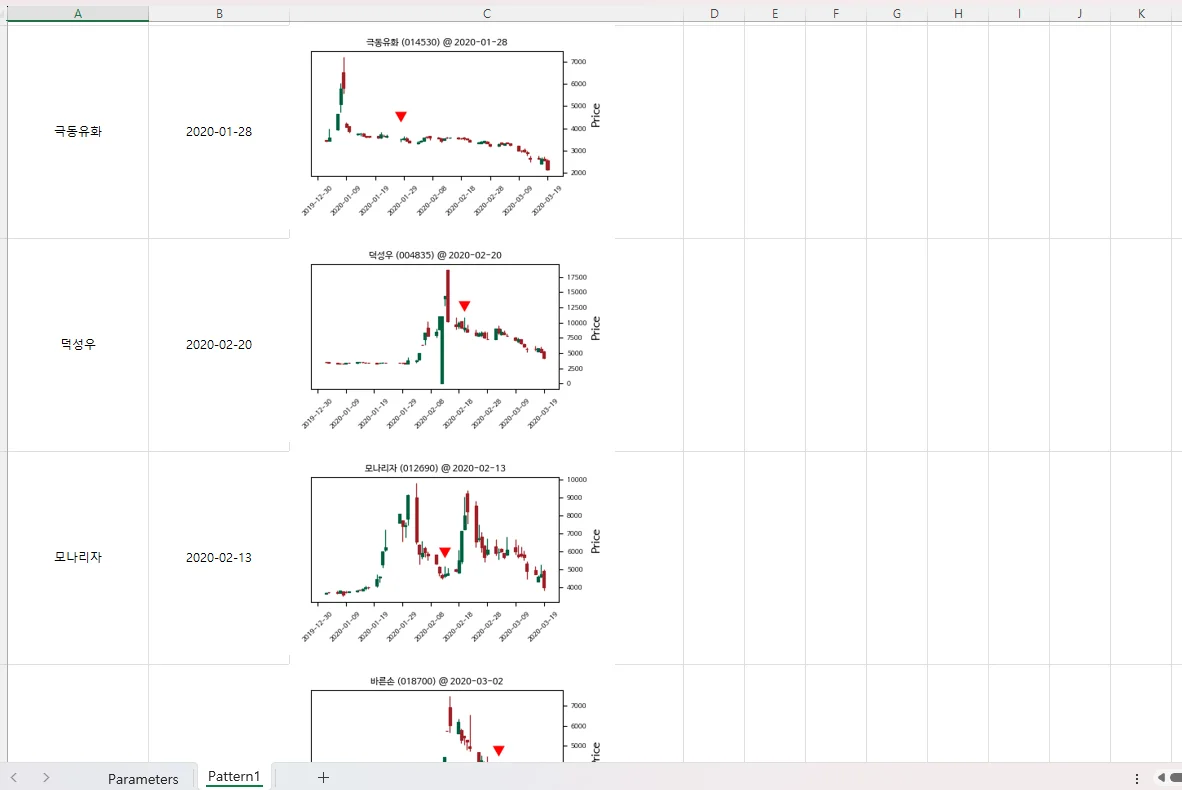Add a new sheet with plus icon
The width and height of the screenshot is (1182, 790).
(323, 778)
